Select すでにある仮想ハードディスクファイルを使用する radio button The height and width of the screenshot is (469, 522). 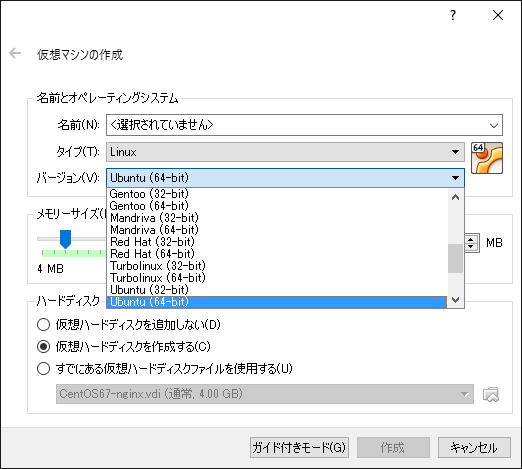coord(43,369)
